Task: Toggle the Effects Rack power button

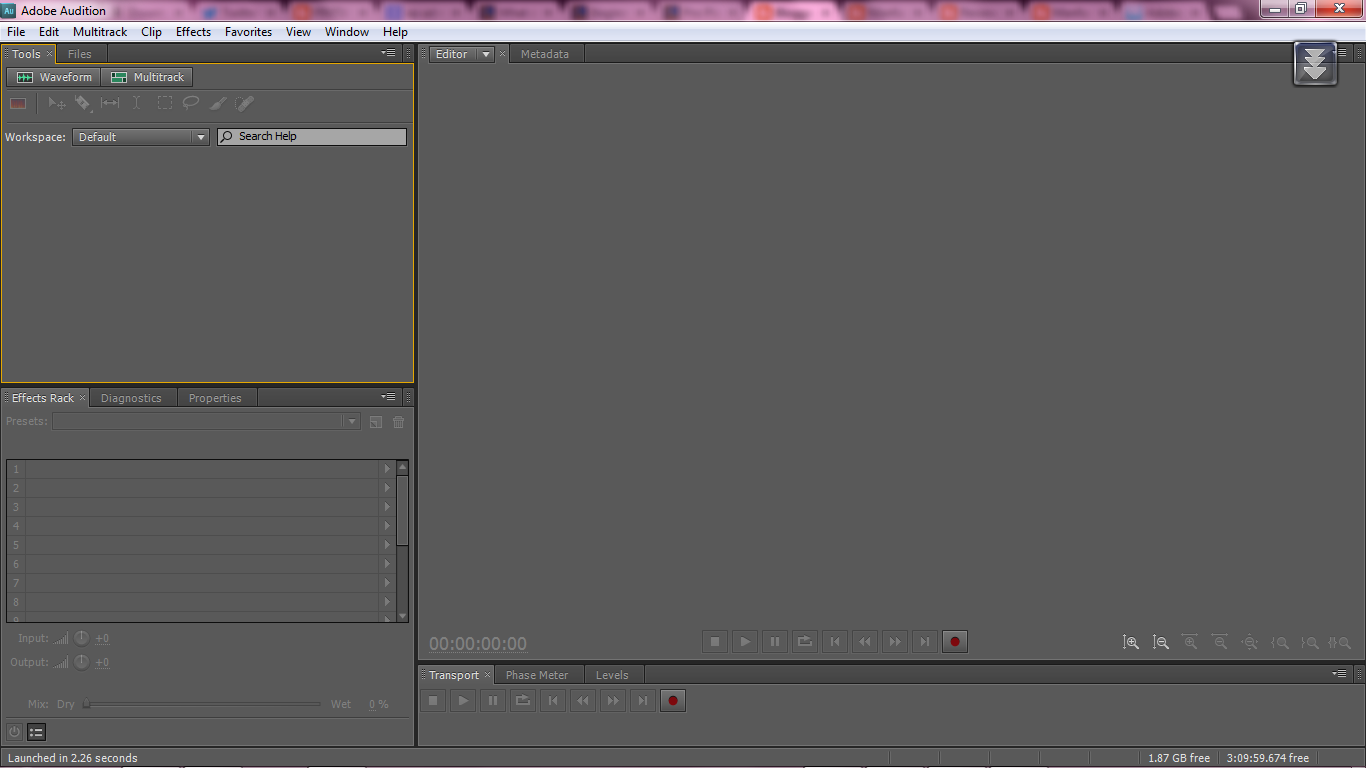Action: point(13,732)
